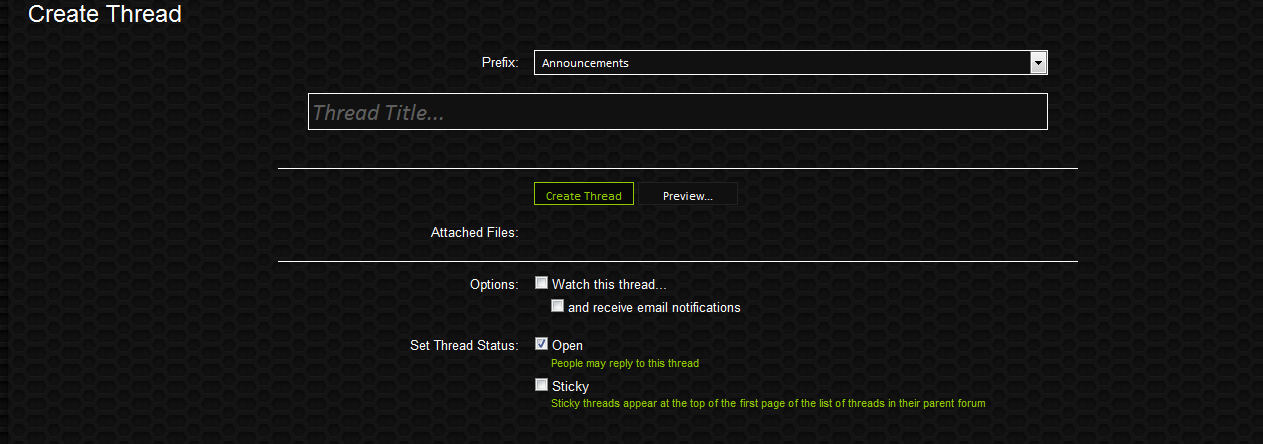Click the 'People may reply to this thread' hint

click(x=625, y=364)
